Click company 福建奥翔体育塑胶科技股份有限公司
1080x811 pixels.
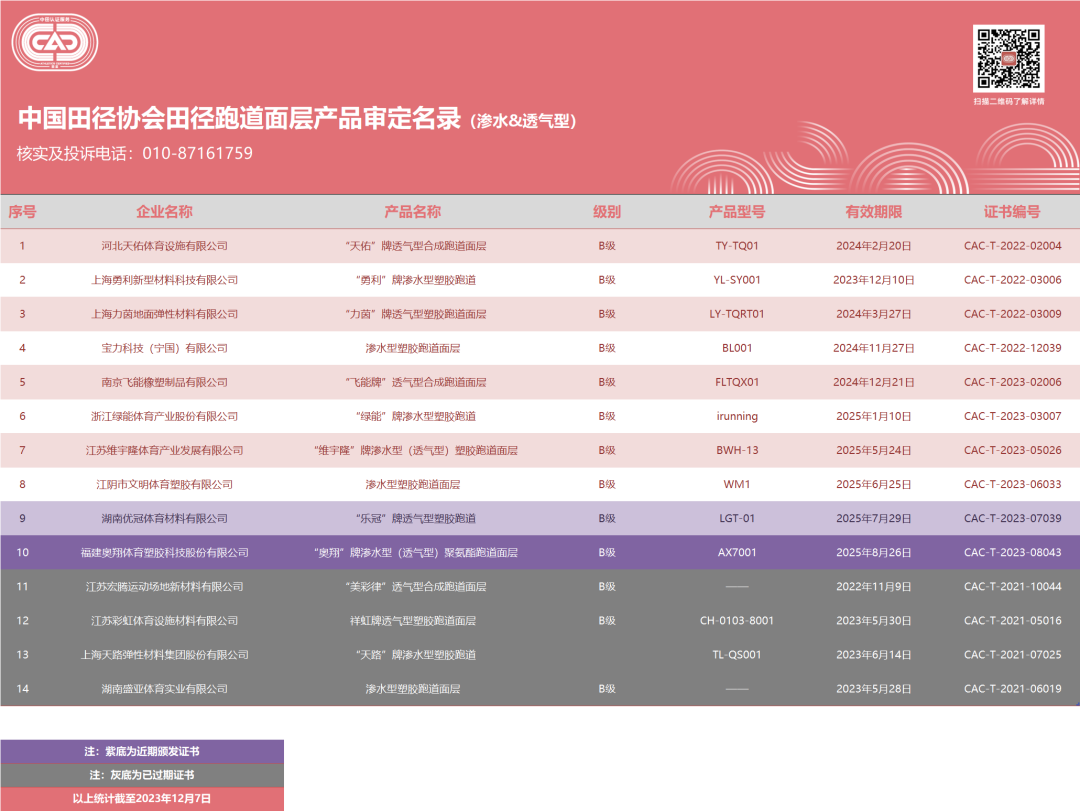click(x=164, y=553)
